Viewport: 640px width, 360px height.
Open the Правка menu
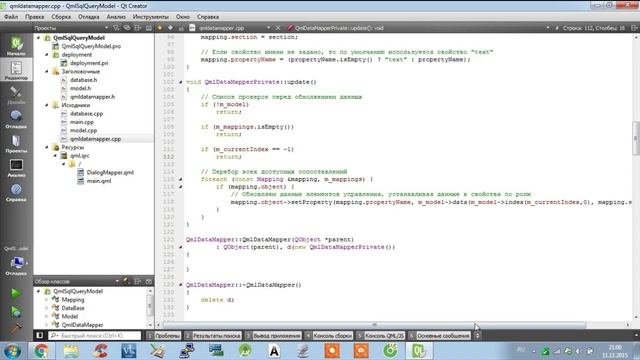point(34,17)
